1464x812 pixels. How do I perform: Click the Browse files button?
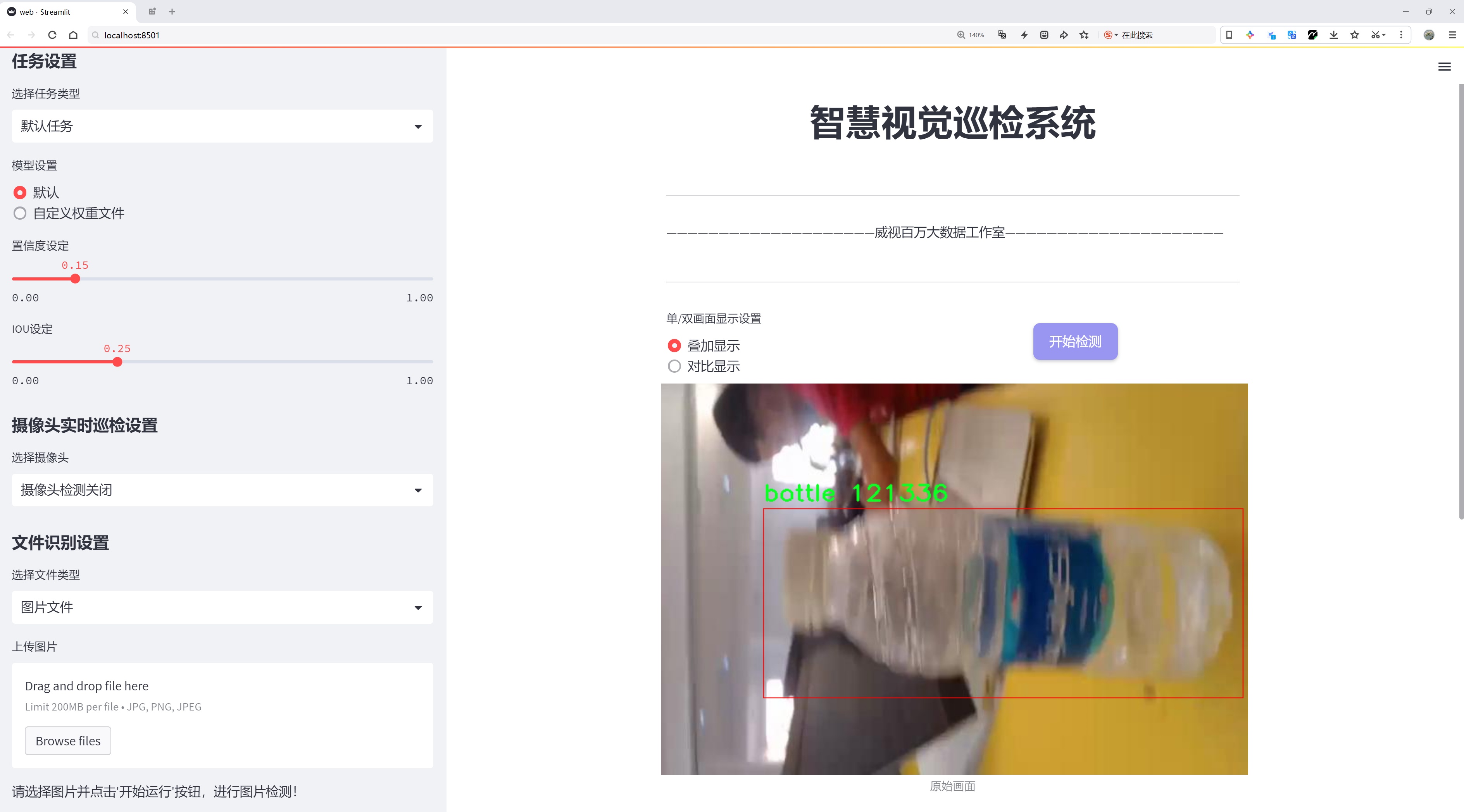tap(67, 741)
